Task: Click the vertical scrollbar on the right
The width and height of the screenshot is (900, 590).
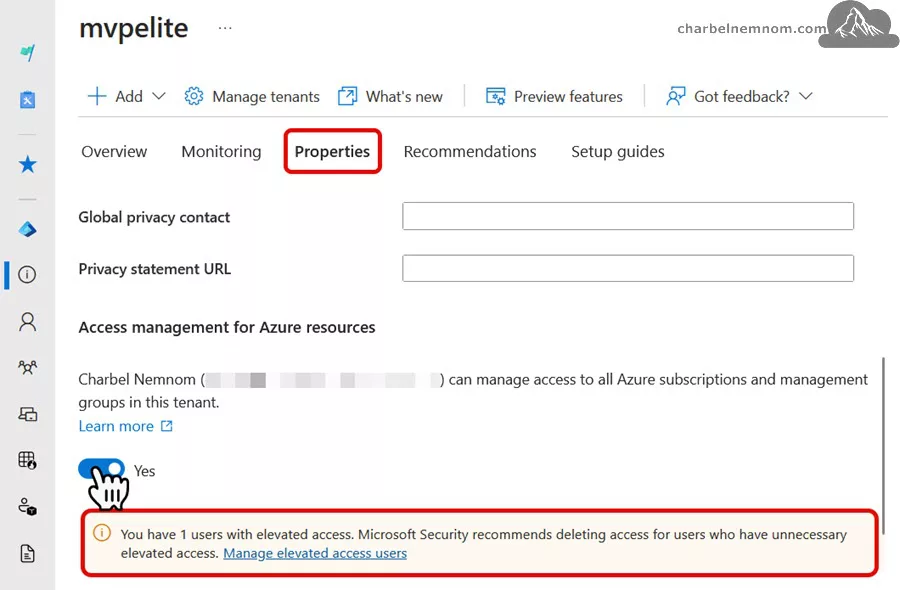Action: click(883, 445)
